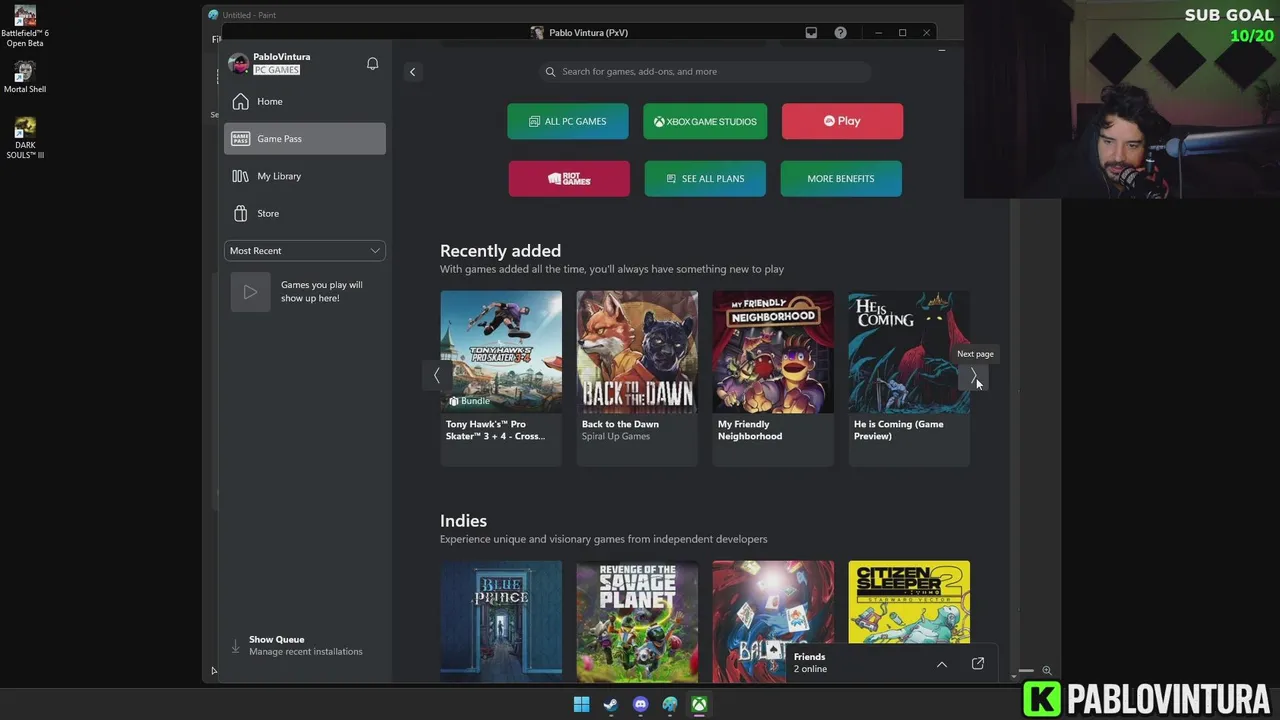Open Home in the sidebar
Screen dimensions: 1280x720
[x=305, y=101]
